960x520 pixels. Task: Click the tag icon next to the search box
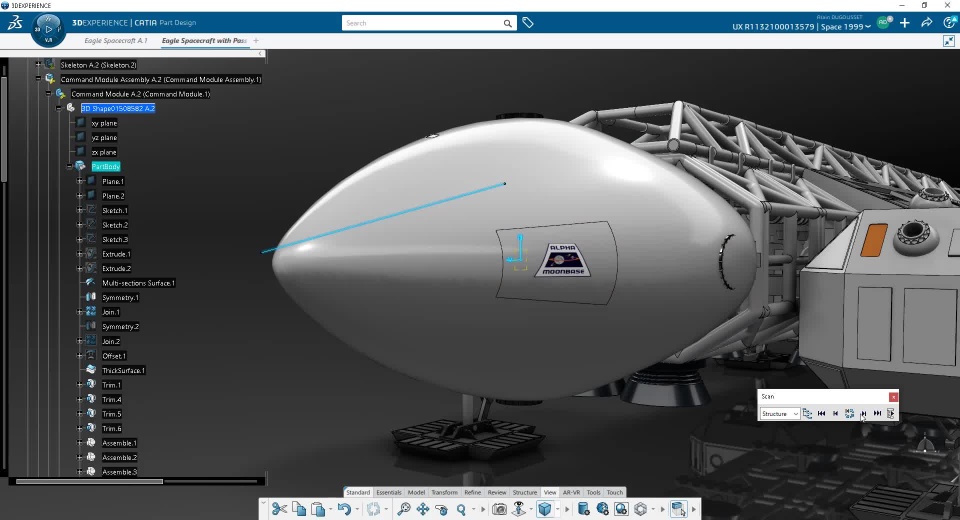pos(528,23)
